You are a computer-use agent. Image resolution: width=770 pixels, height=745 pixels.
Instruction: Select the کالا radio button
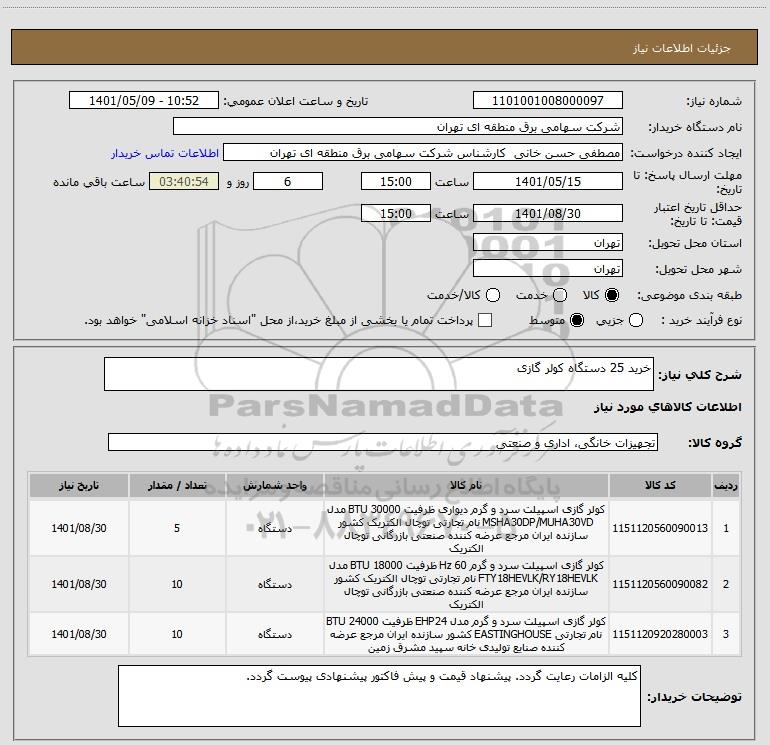click(612, 295)
